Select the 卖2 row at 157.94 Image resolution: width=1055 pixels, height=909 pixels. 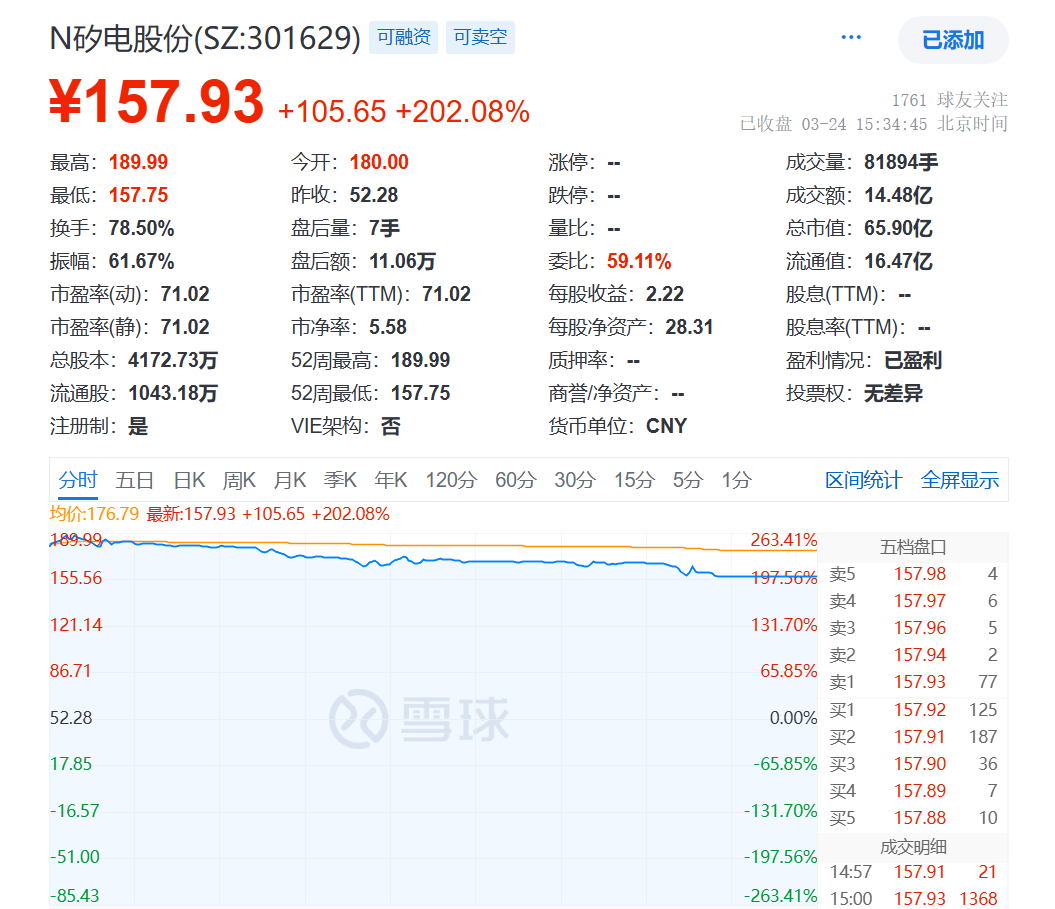click(x=913, y=655)
